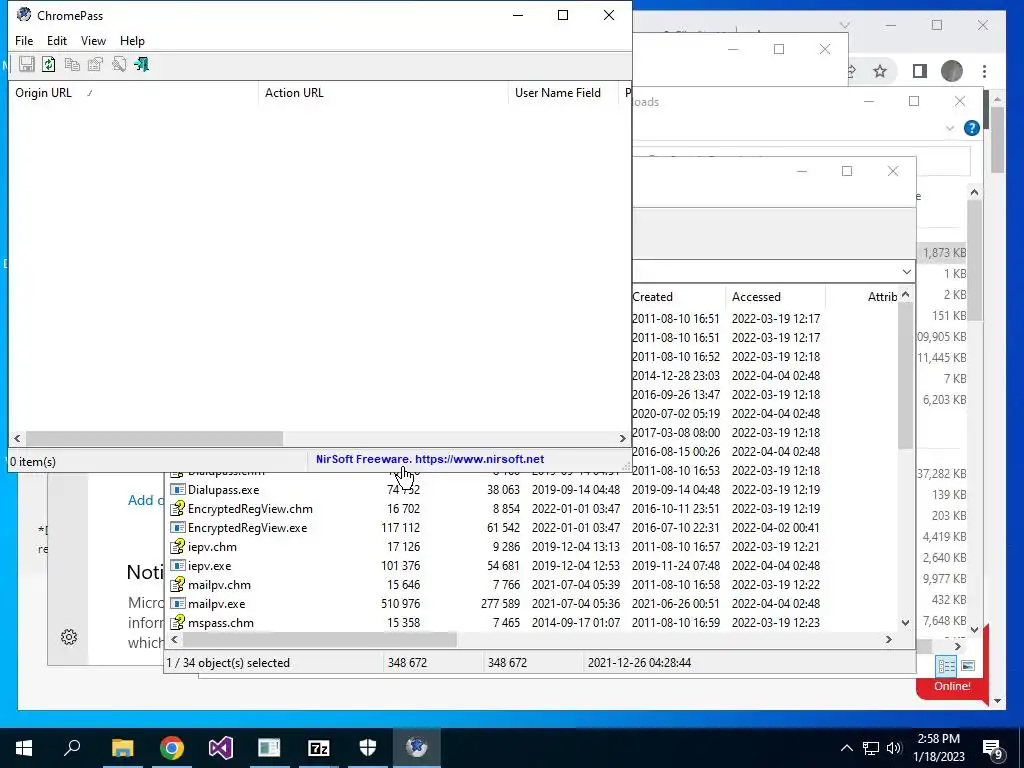The width and height of the screenshot is (1024, 768).
Task: Open the Windows Start menu
Action: tap(24, 748)
